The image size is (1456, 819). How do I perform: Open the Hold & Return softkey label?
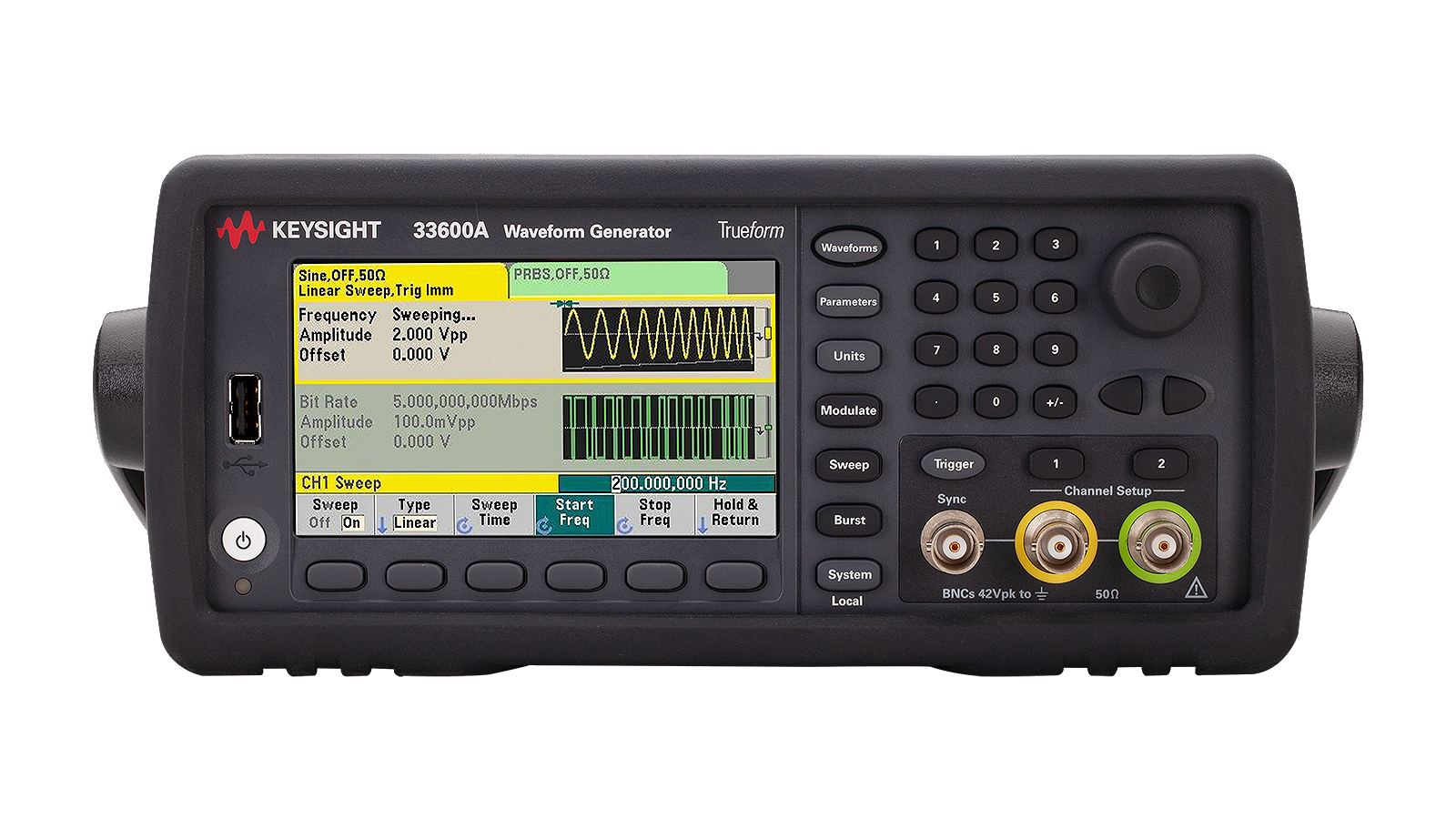[x=735, y=513]
